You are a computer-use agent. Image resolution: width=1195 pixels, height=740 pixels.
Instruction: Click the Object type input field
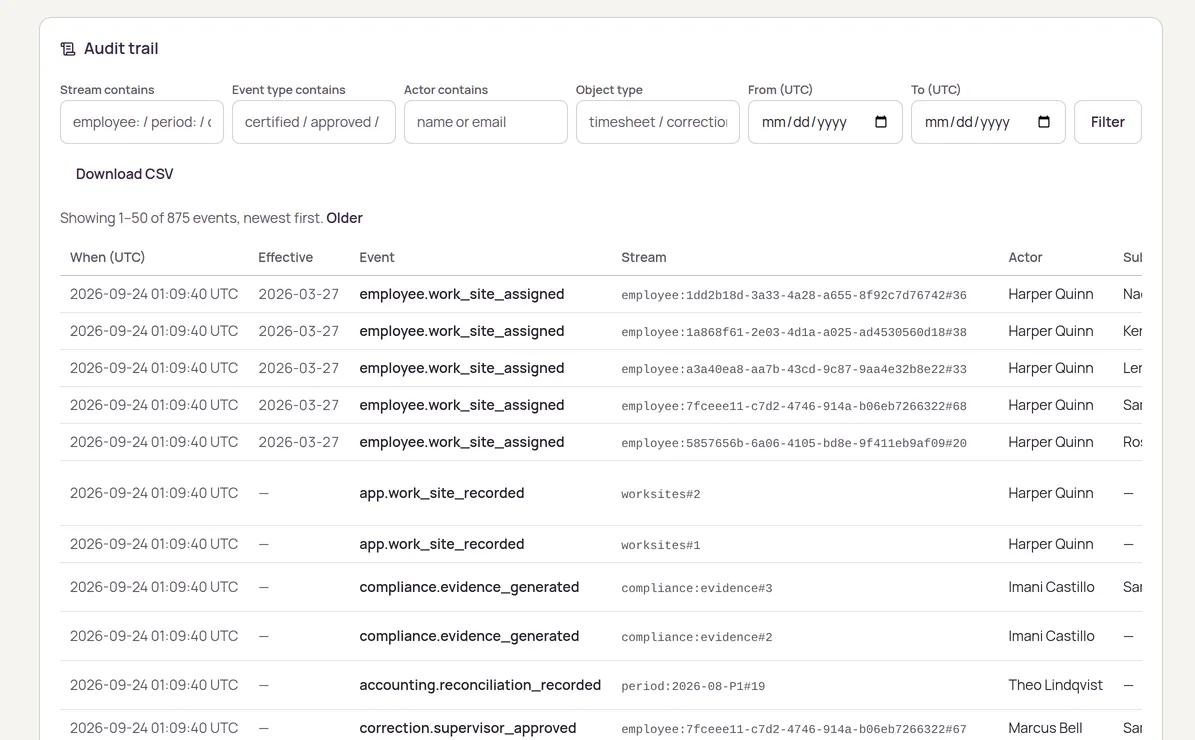[658, 122]
